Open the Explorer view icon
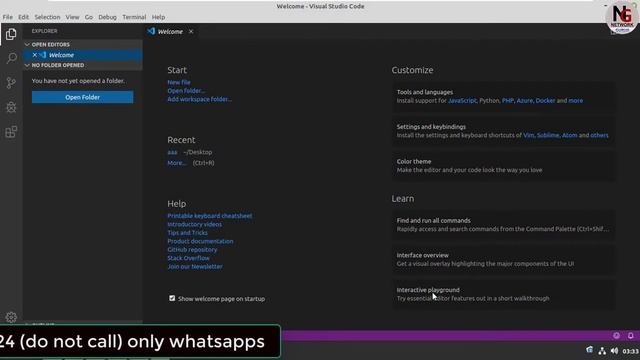The image size is (640, 360). [11, 34]
